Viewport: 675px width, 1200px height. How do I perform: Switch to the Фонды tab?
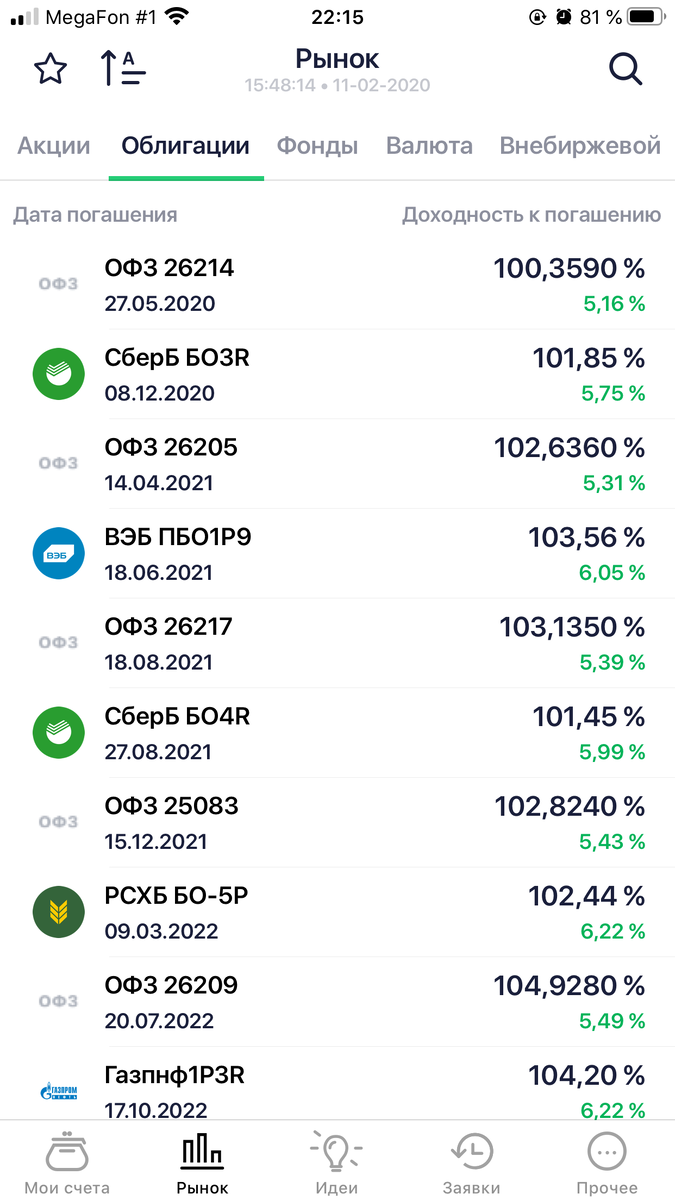click(x=317, y=146)
